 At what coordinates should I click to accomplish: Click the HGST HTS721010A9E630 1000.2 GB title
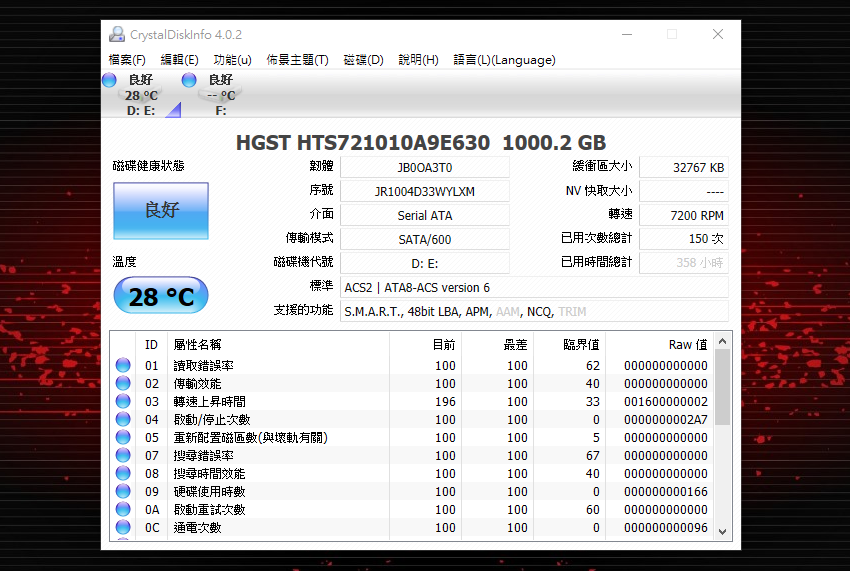(421, 143)
